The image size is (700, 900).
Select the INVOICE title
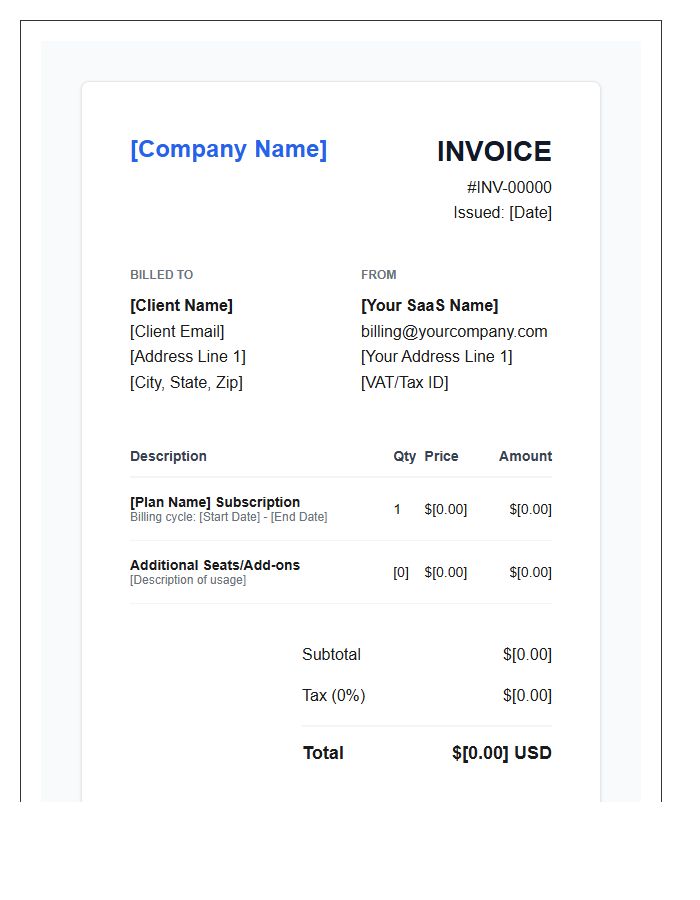494,152
